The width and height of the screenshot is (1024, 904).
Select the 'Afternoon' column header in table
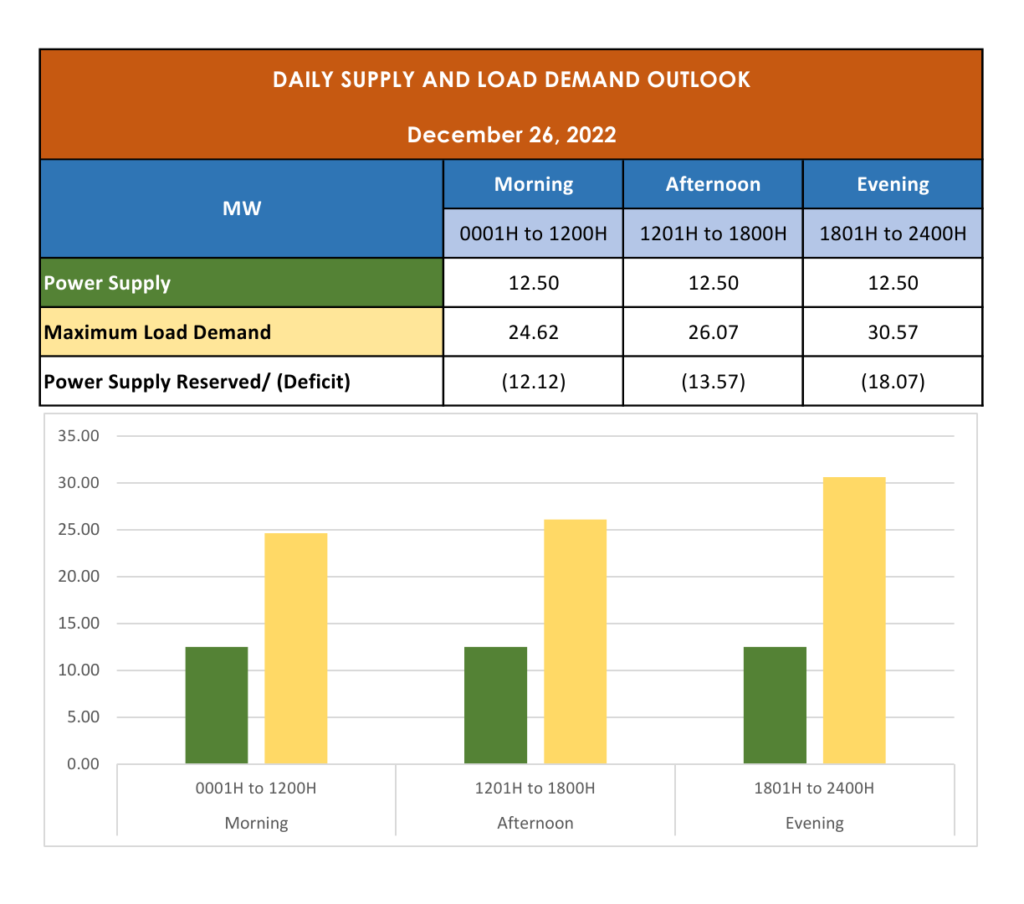[712, 185]
